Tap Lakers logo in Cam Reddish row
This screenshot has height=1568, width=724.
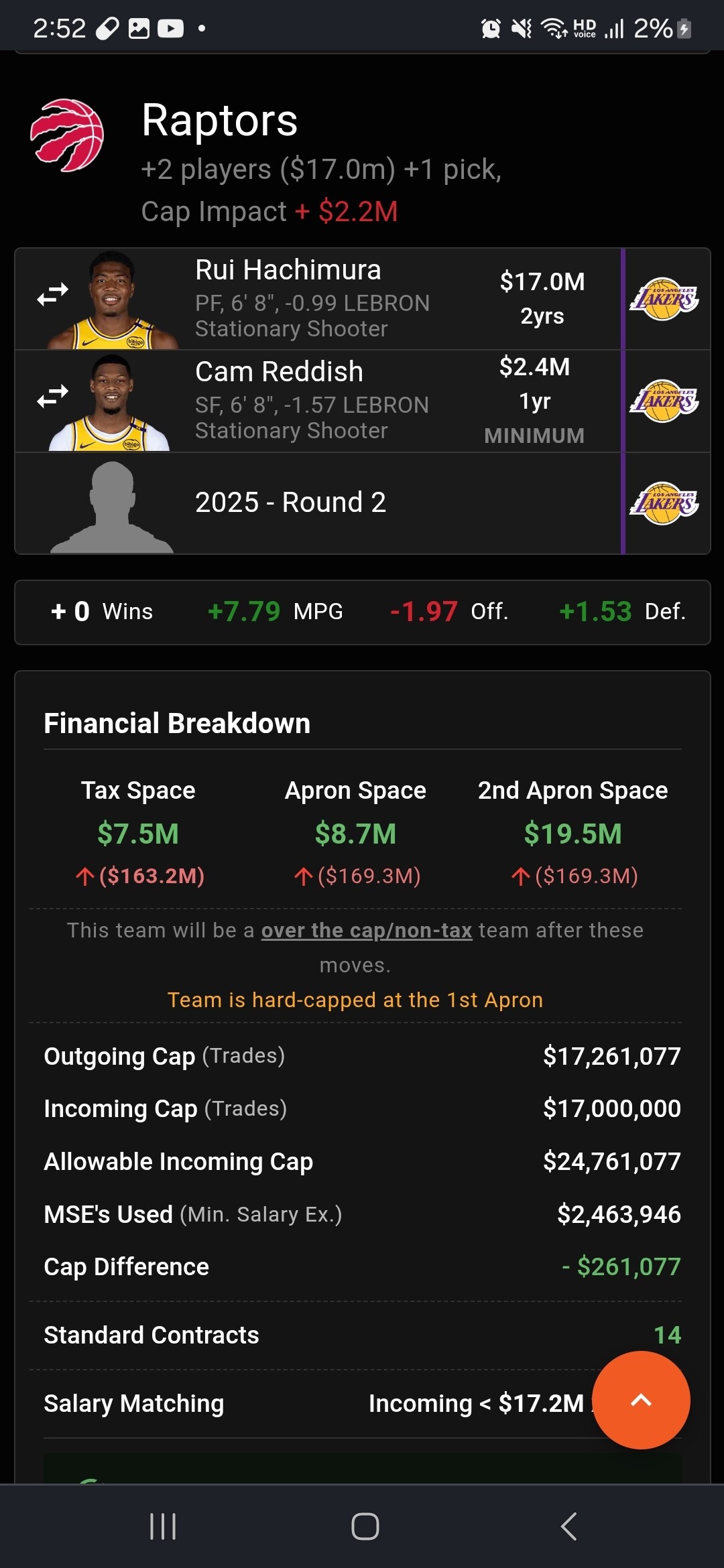click(664, 401)
